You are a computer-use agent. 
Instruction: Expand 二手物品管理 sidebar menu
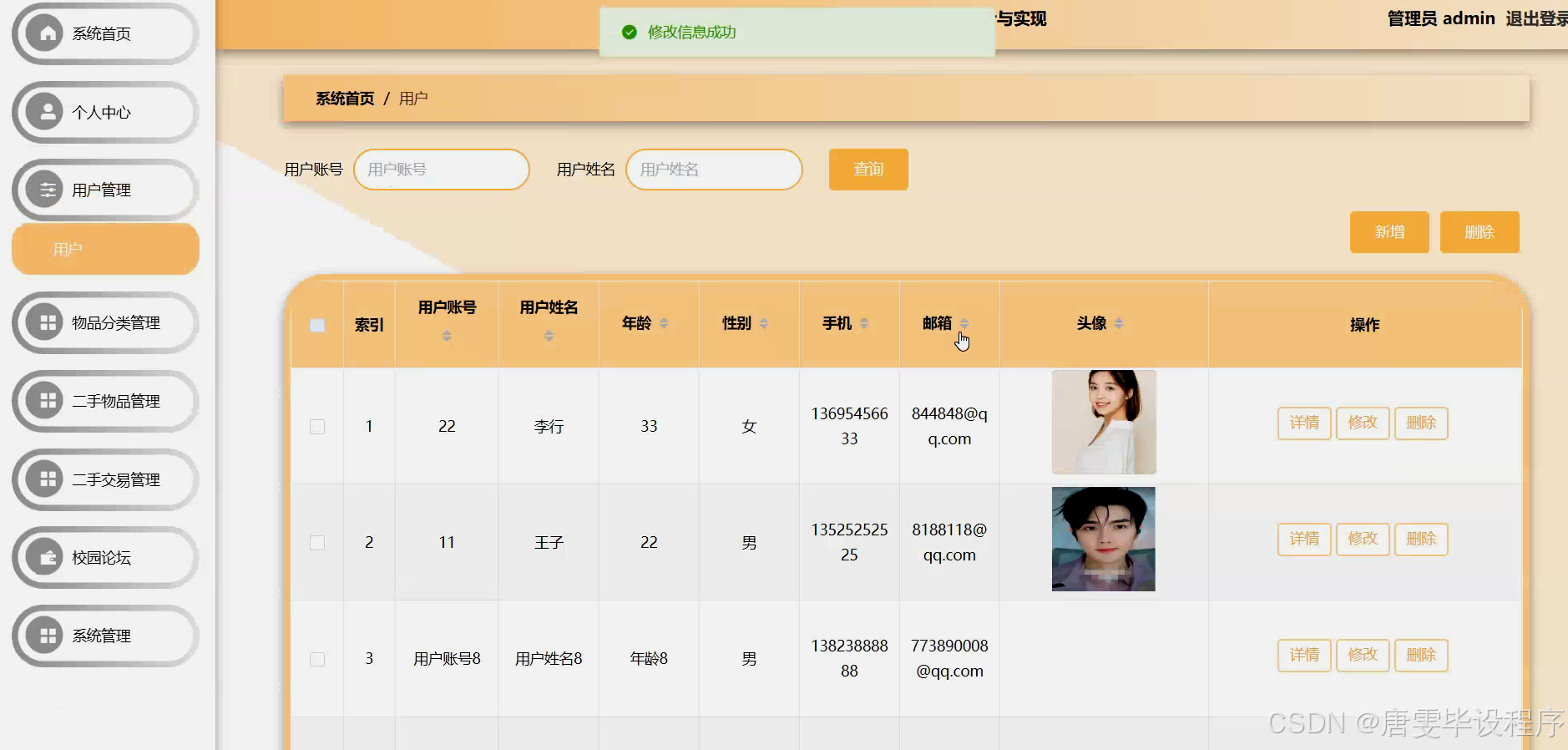pyautogui.click(x=105, y=401)
